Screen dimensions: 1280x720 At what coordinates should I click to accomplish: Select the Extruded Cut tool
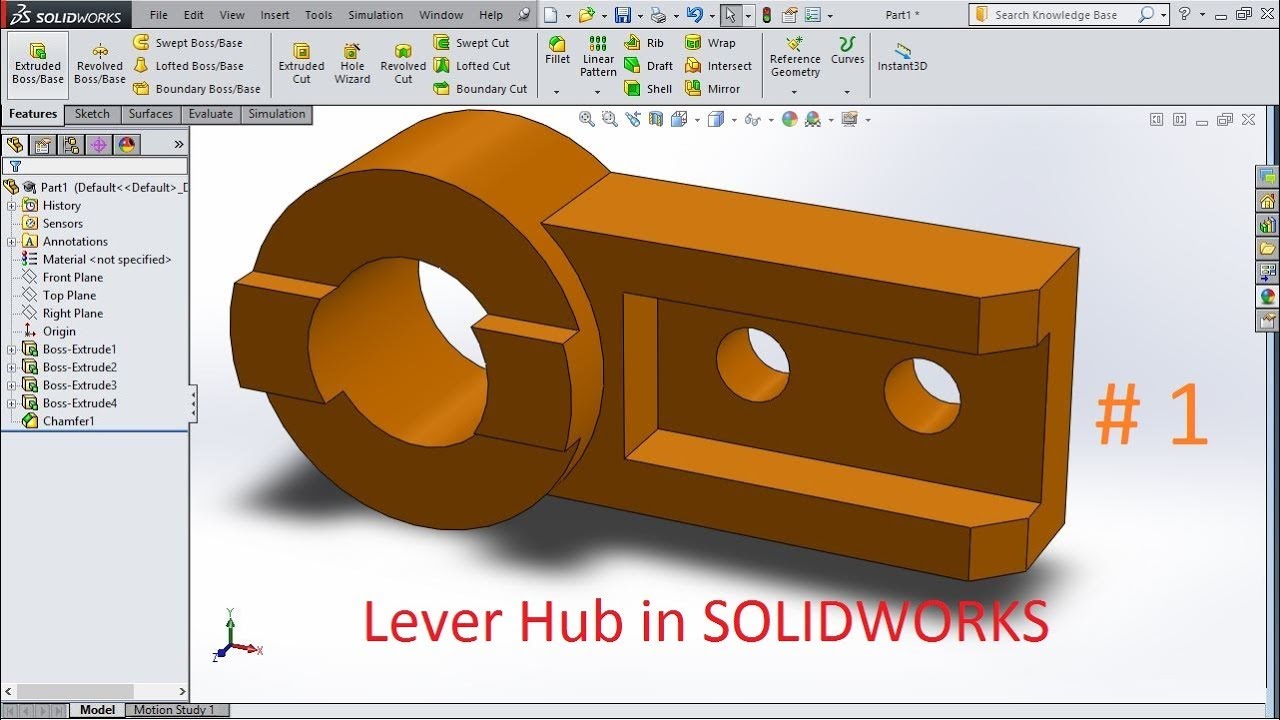(x=301, y=64)
